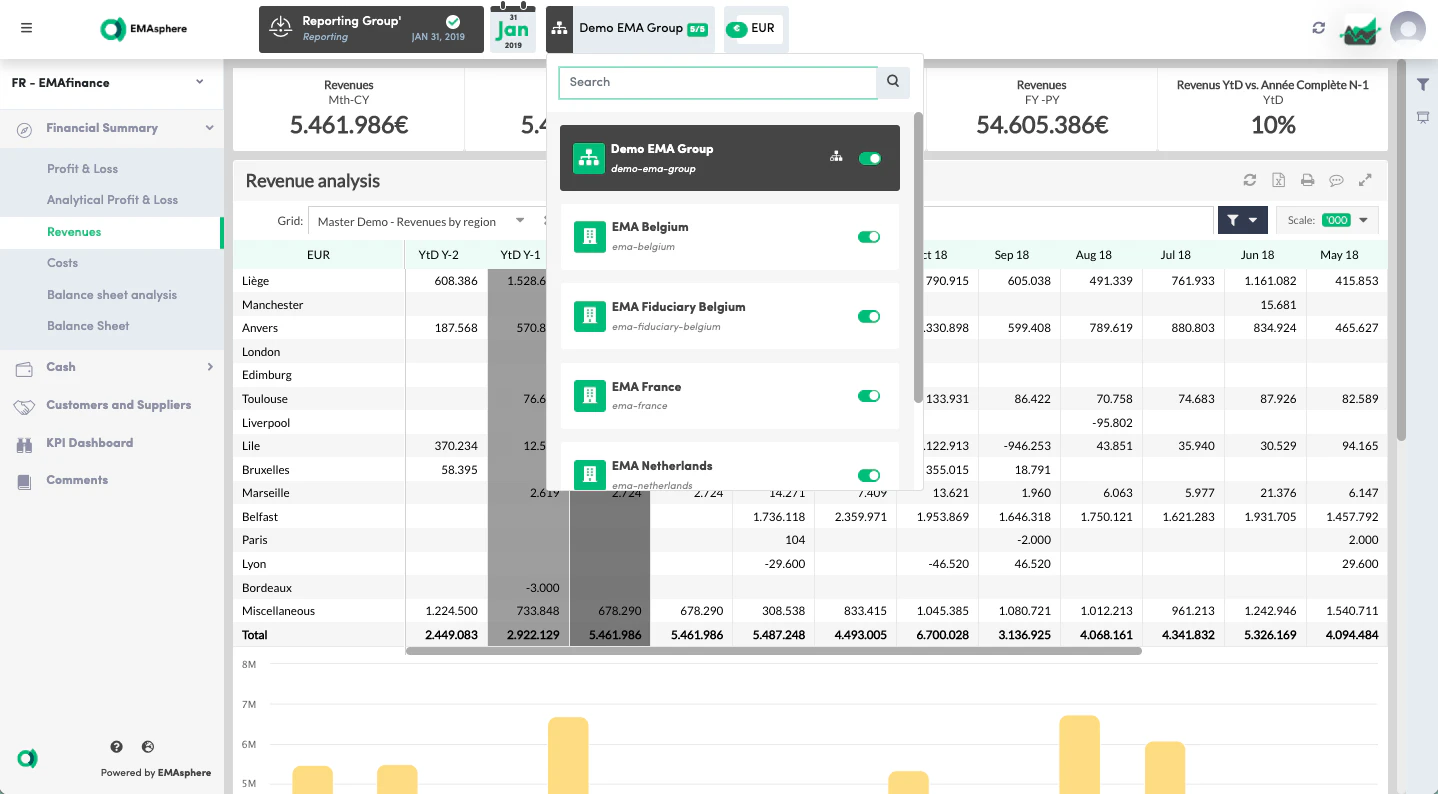Open the help question mark icon
Image resolution: width=1438 pixels, height=794 pixels.
pyautogui.click(x=117, y=747)
